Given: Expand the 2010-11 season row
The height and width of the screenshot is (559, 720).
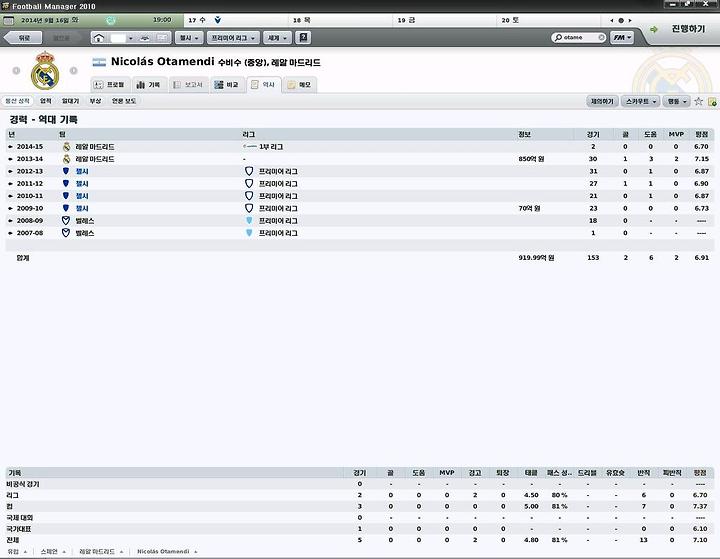Looking at the screenshot, I should pos(11,196).
